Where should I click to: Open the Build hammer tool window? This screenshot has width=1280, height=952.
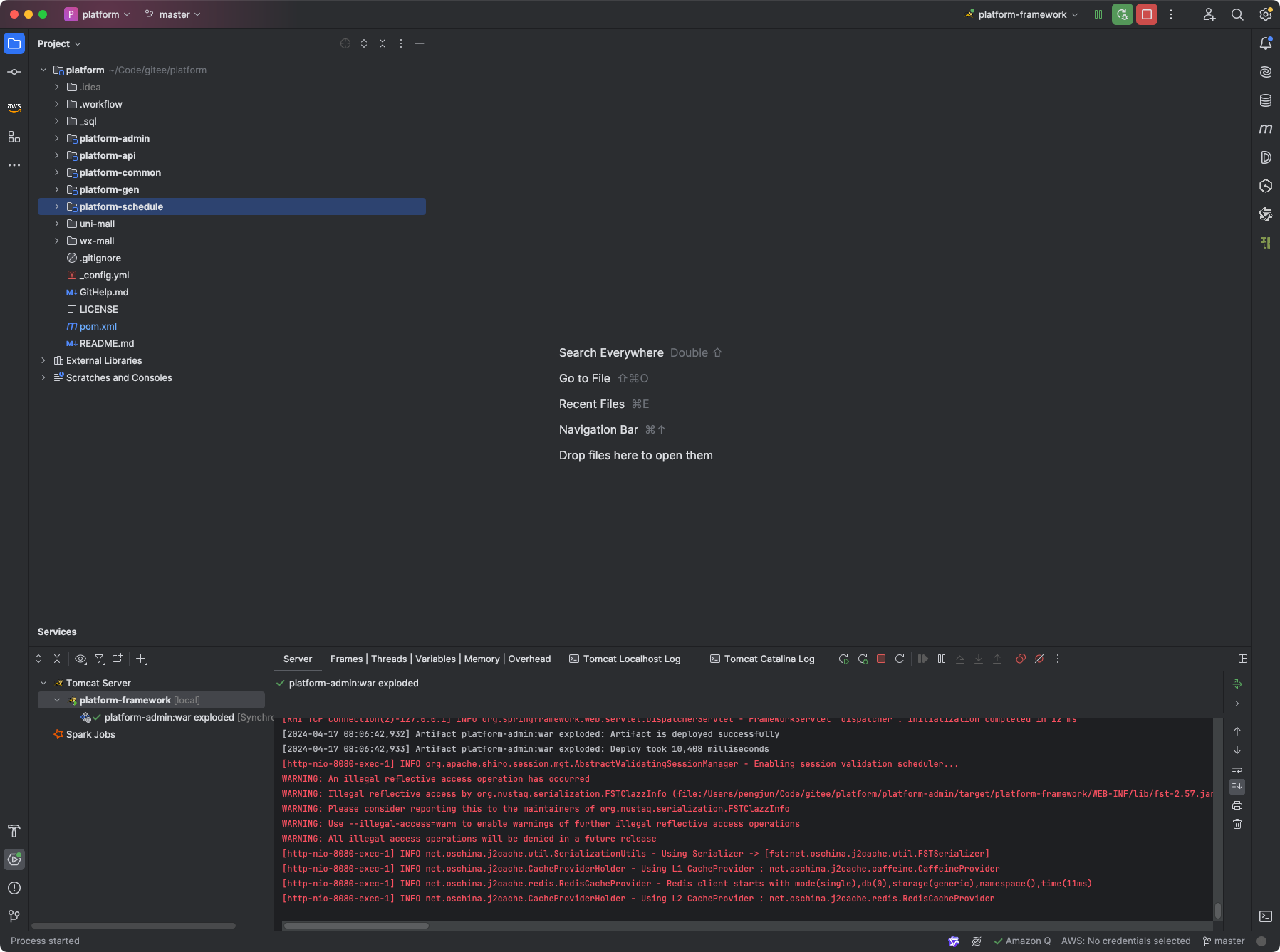point(14,831)
